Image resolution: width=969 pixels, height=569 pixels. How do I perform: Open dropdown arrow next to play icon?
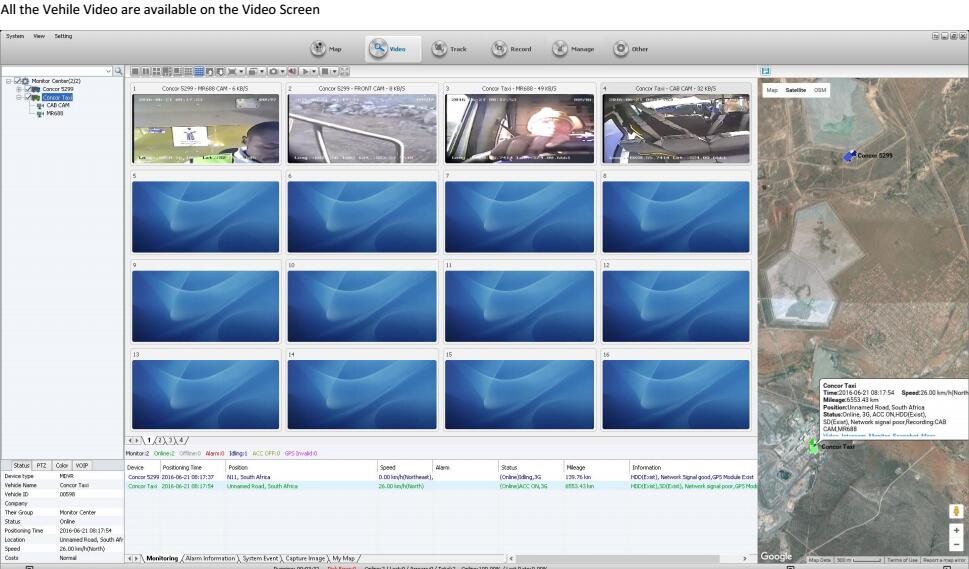[x=314, y=72]
